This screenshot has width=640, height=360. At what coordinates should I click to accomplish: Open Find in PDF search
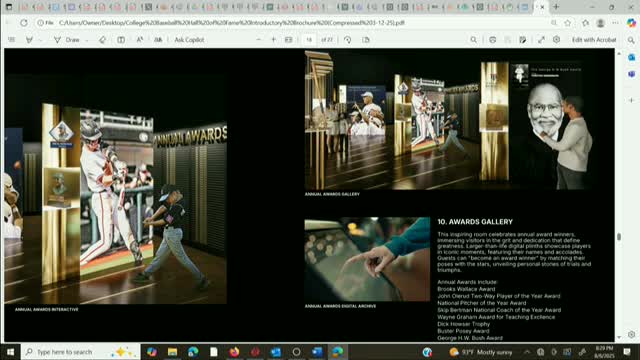[473, 40]
